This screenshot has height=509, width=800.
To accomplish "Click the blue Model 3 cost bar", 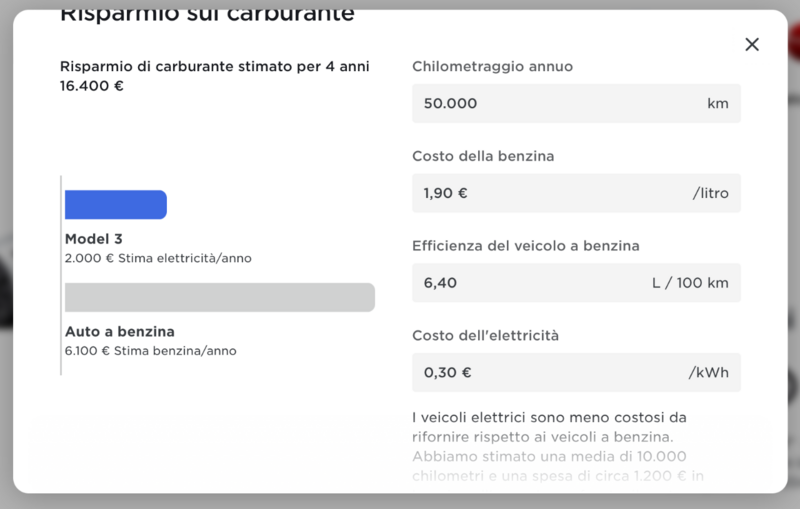I will click(x=115, y=205).
